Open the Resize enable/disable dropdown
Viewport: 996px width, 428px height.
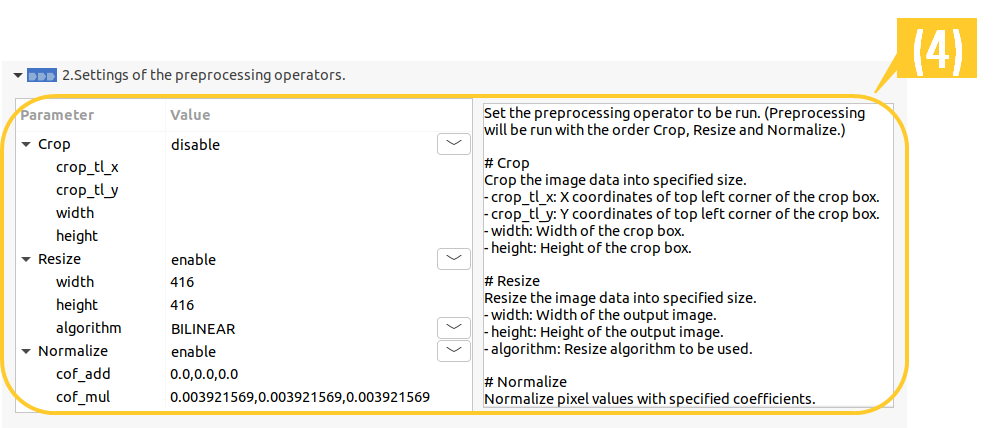pyautogui.click(x=453, y=259)
